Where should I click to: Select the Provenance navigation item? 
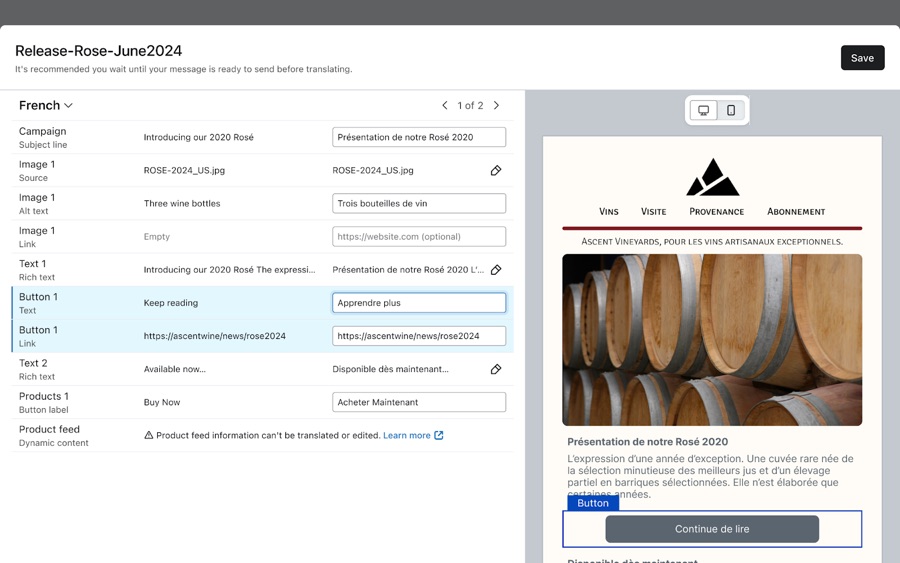pos(716,212)
